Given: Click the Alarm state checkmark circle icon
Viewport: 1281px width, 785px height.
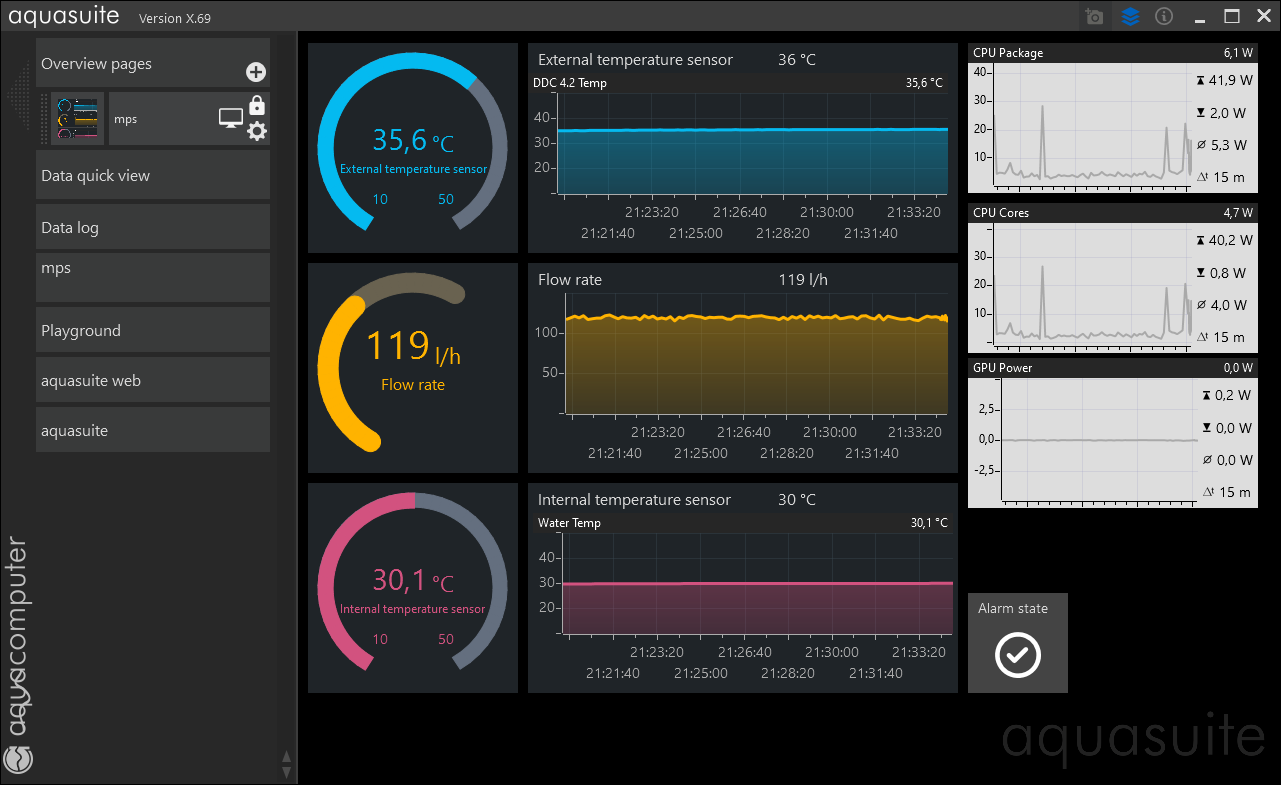Looking at the screenshot, I should pyautogui.click(x=1018, y=656).
